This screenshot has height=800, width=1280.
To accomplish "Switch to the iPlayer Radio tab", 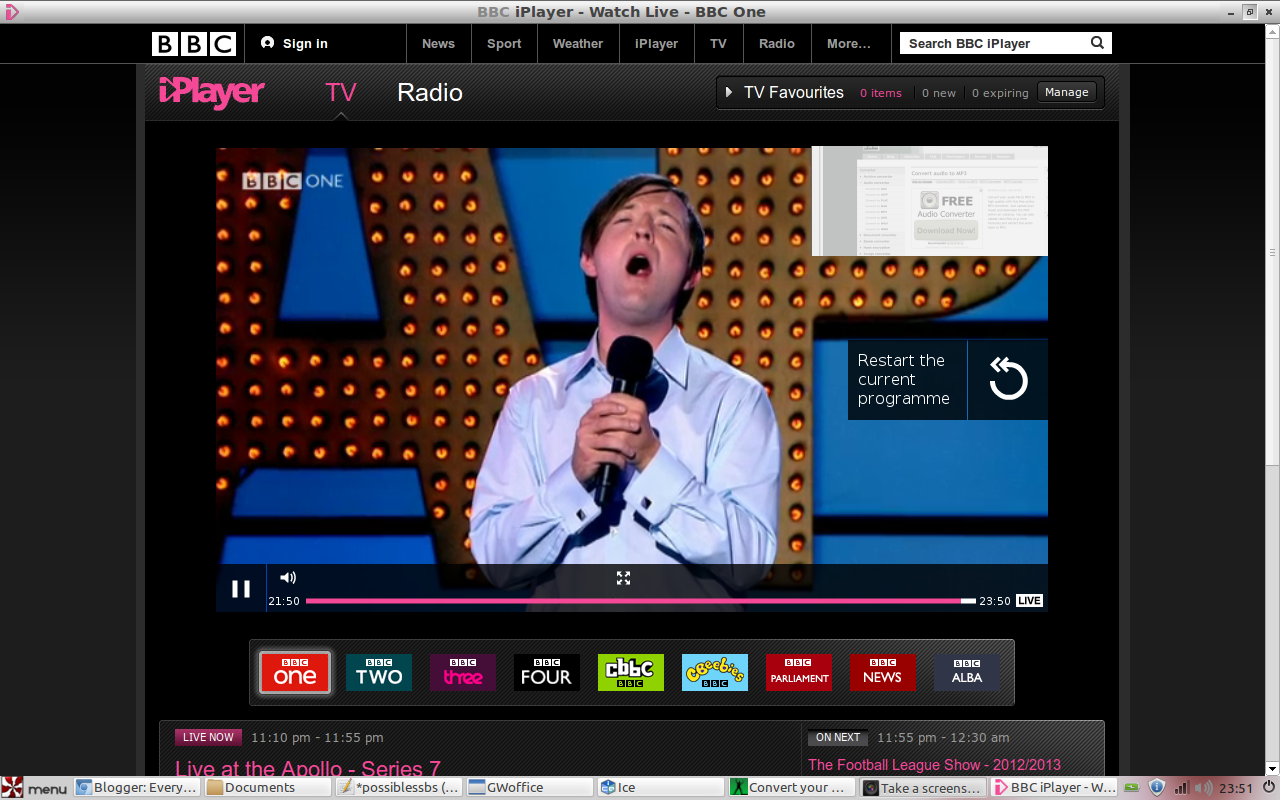I will coord(430,92).
